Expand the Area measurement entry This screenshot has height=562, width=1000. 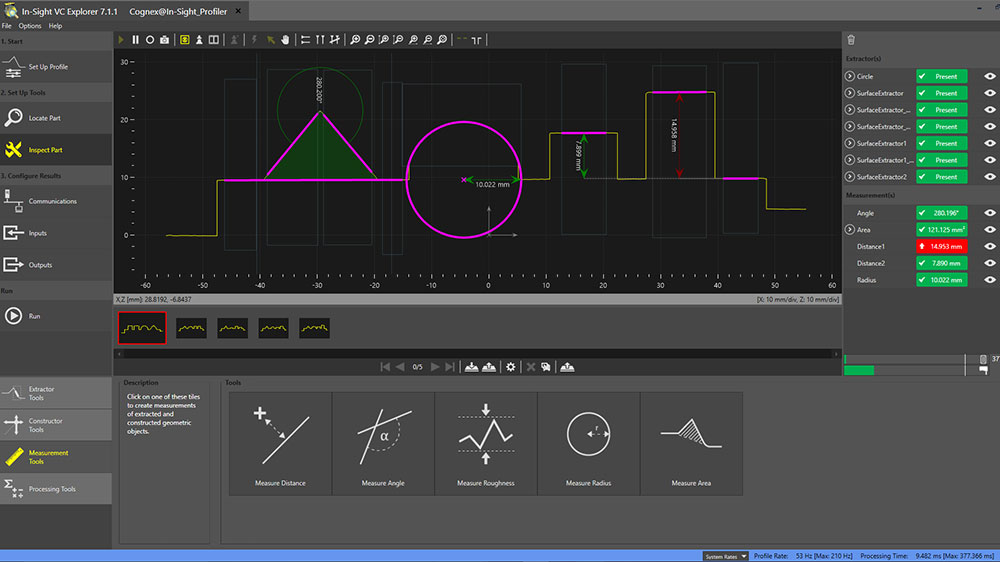pyautogui.click(x=850, y=229)
